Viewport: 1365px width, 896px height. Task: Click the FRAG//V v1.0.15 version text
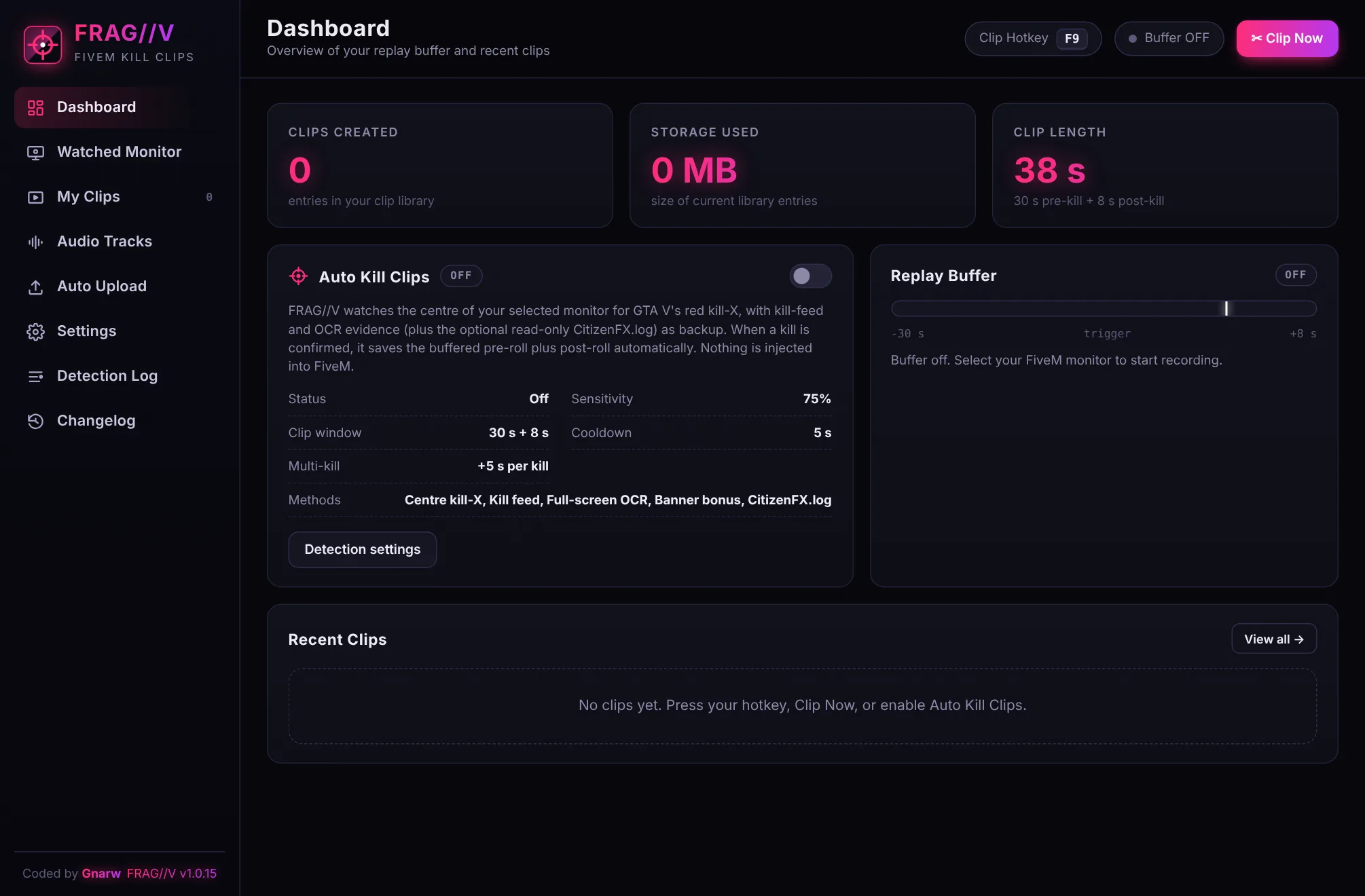click(x=172, y=874)
